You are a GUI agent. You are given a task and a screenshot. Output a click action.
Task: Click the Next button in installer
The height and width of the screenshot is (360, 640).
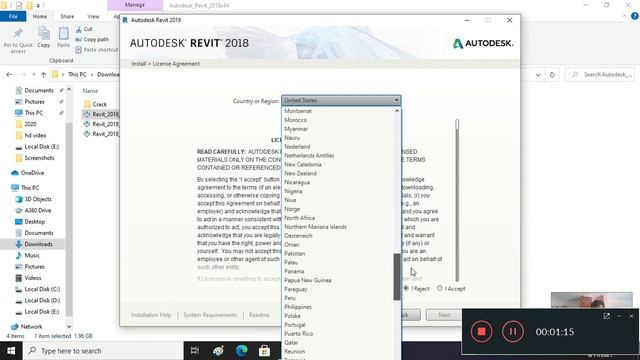[444, 315]
